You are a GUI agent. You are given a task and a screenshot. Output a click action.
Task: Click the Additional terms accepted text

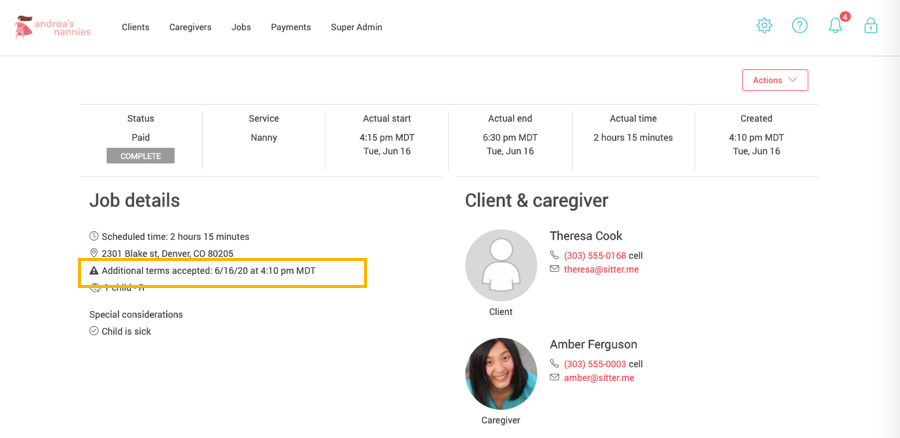(208, 270)
